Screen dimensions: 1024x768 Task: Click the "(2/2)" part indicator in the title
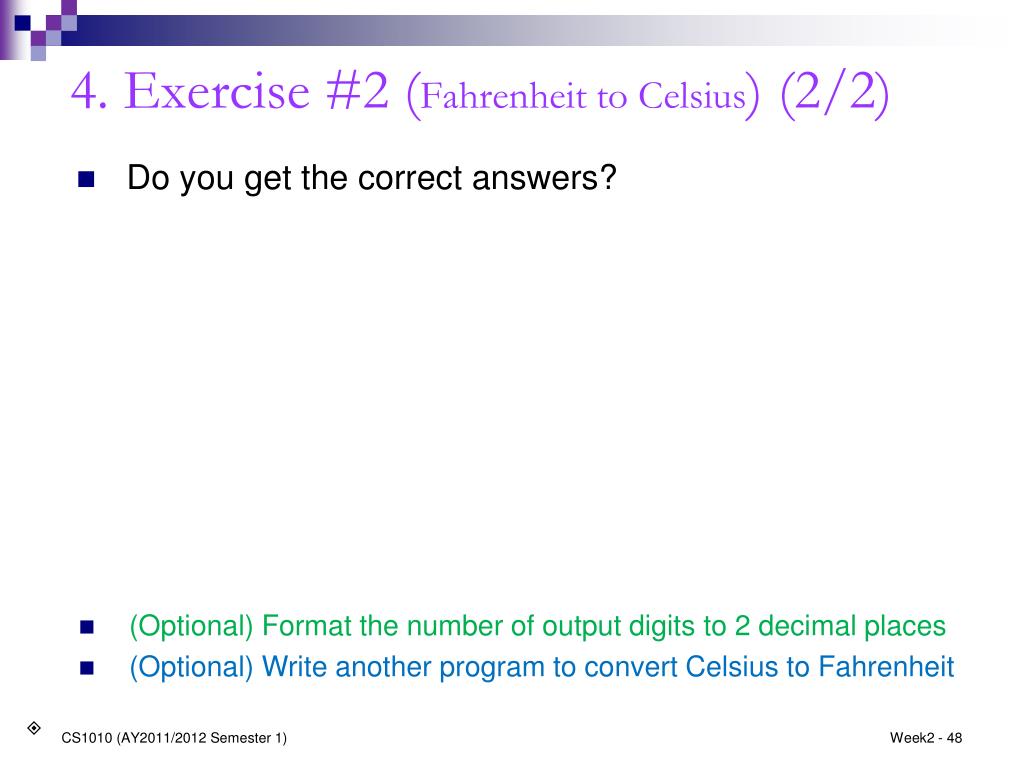pos(835,93)
